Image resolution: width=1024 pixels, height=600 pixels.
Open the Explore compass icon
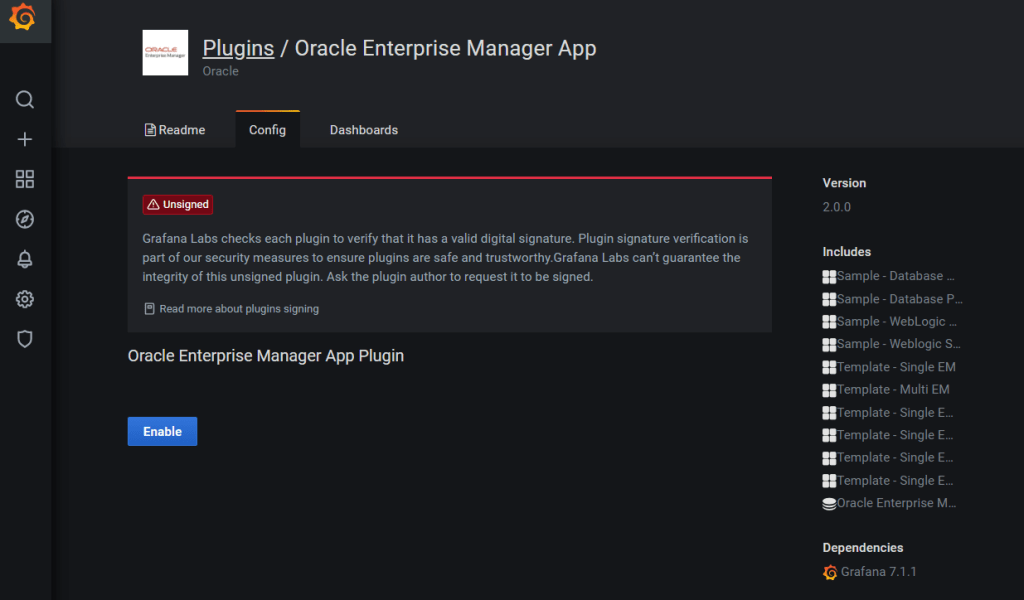pos(25,219)
